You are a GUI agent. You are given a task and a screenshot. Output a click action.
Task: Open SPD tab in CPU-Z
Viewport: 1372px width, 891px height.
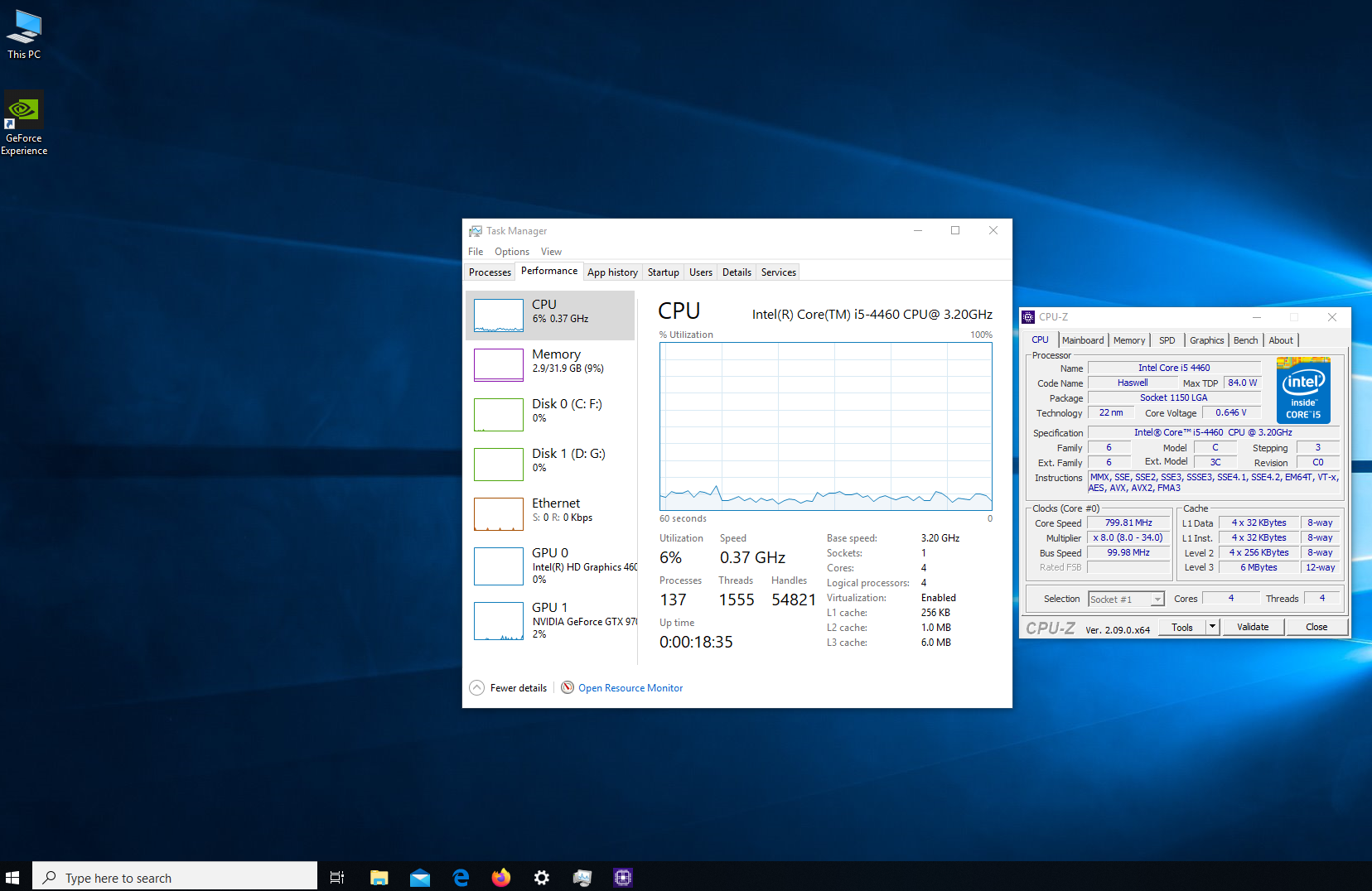(x=1167, y=340)
